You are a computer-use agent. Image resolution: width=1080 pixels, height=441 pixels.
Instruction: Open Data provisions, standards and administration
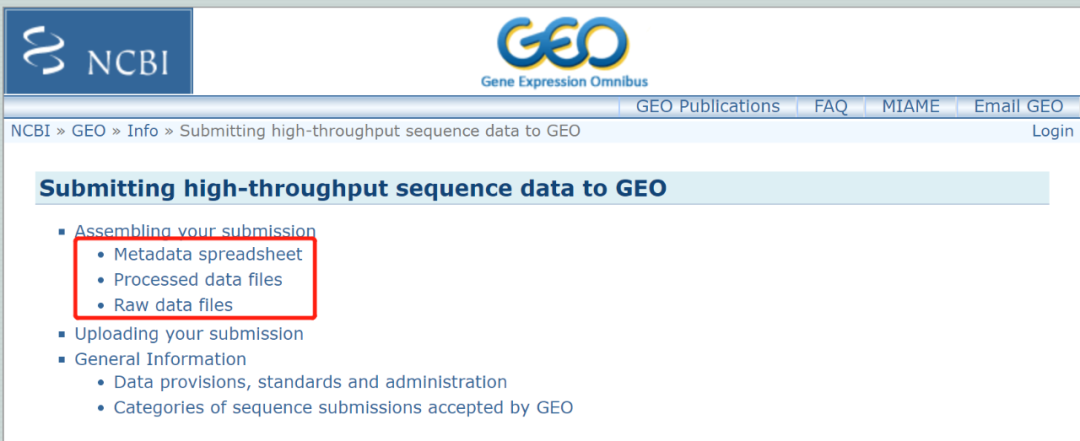pyautogui.click(x=310, y=382)
